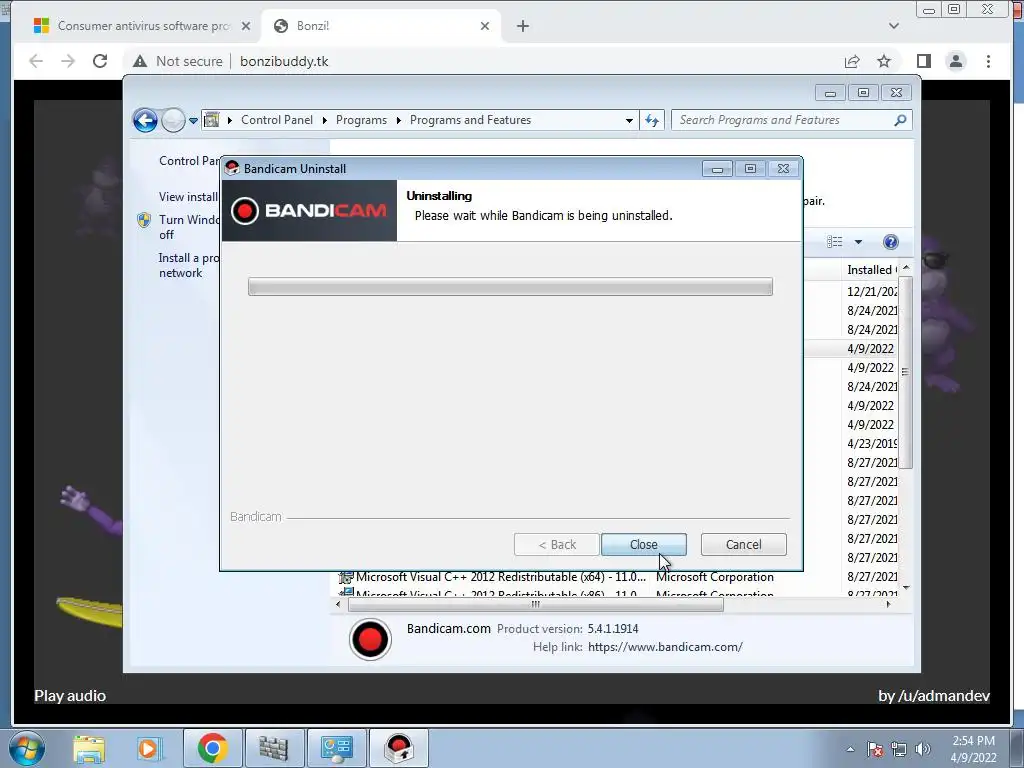Open Programs and Features help icon
Viewport: 1024px width, 768px height.
890,242
